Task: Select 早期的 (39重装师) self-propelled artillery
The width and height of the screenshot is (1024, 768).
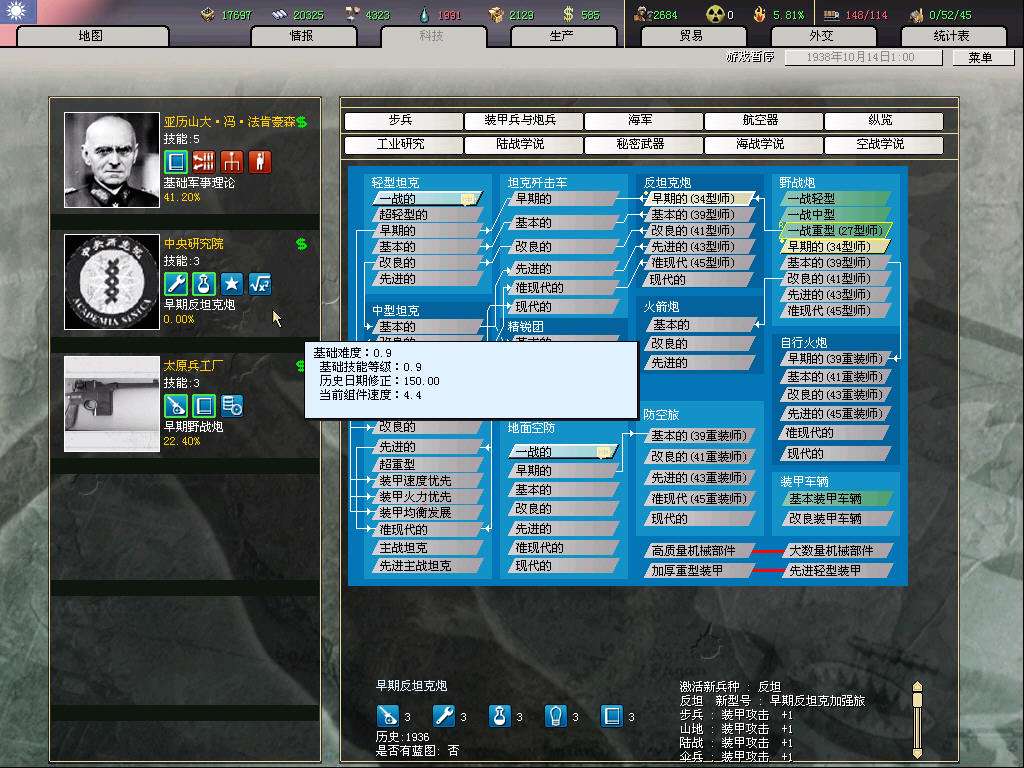Action: [835, 359]
